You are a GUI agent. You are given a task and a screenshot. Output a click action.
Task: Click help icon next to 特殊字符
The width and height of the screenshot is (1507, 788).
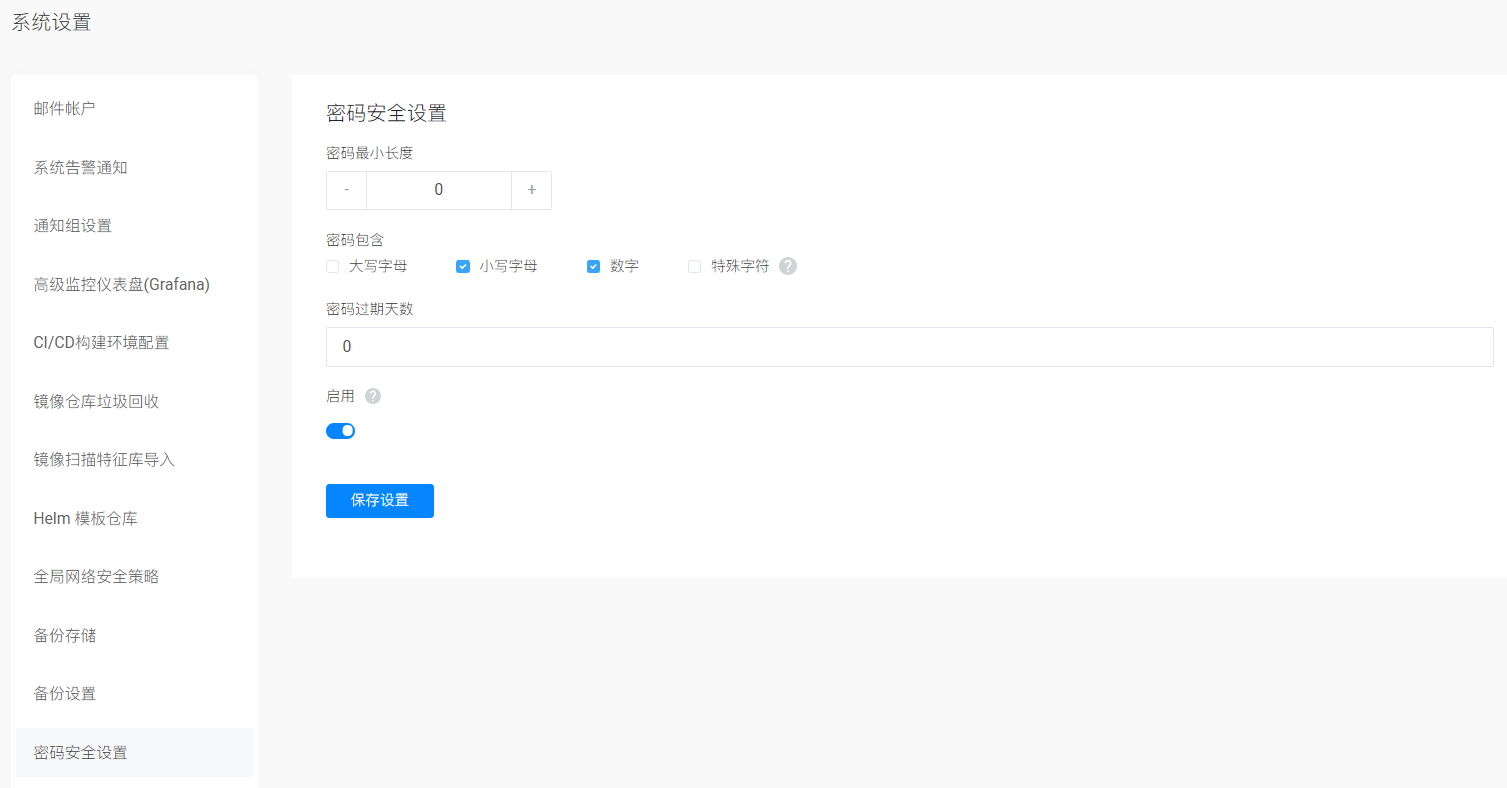pyautogui.click(x=788, y=266)
